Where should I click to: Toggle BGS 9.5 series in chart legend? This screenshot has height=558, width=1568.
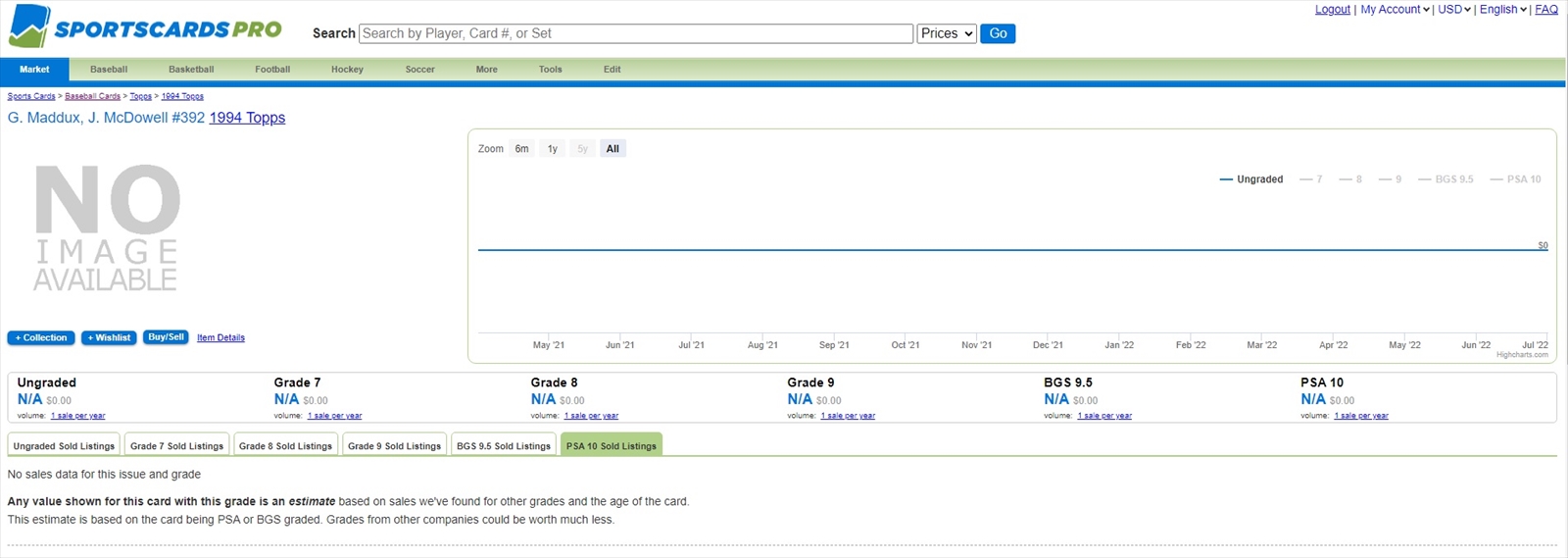(1445, 179)
